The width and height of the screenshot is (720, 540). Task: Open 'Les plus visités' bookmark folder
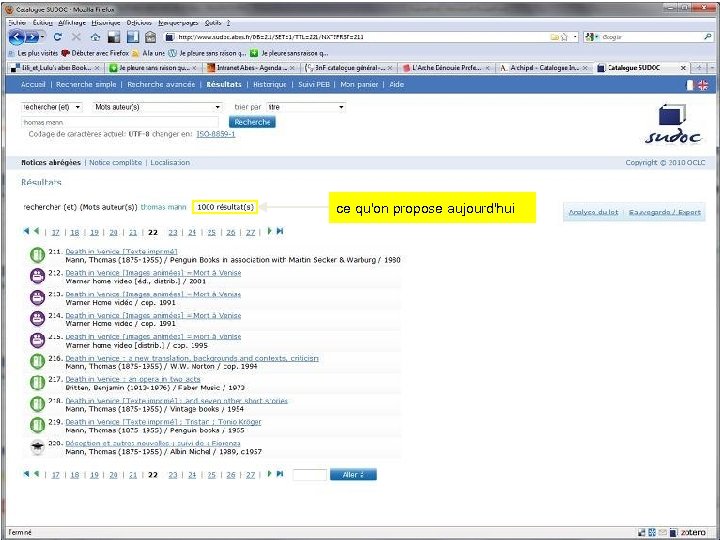pyautogui.click(x=34, y=53)
